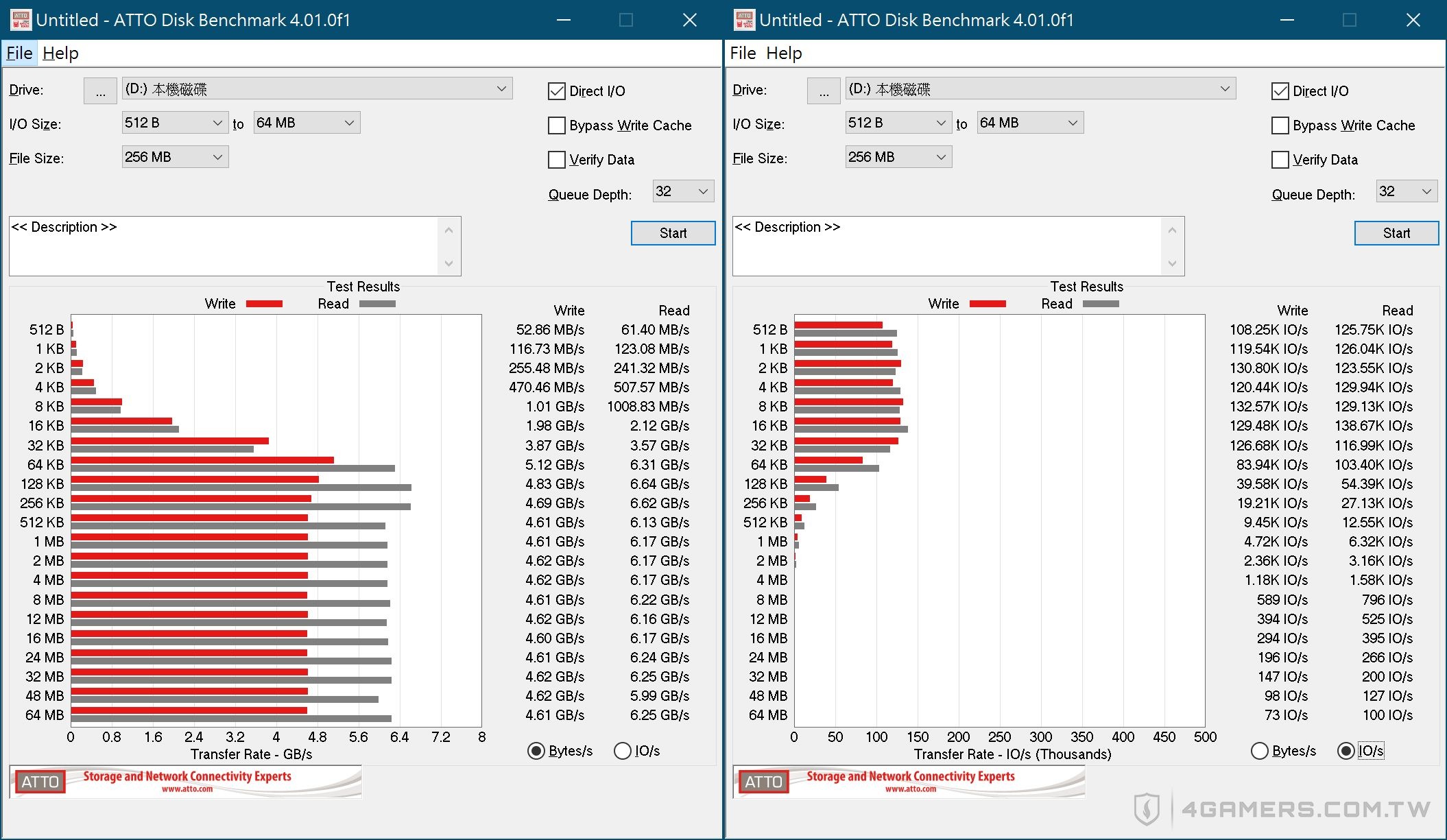This screenshot has width=1447, height=840.
Task: Open Drive dropdown in right window
Action: [x=1040, y=88]
